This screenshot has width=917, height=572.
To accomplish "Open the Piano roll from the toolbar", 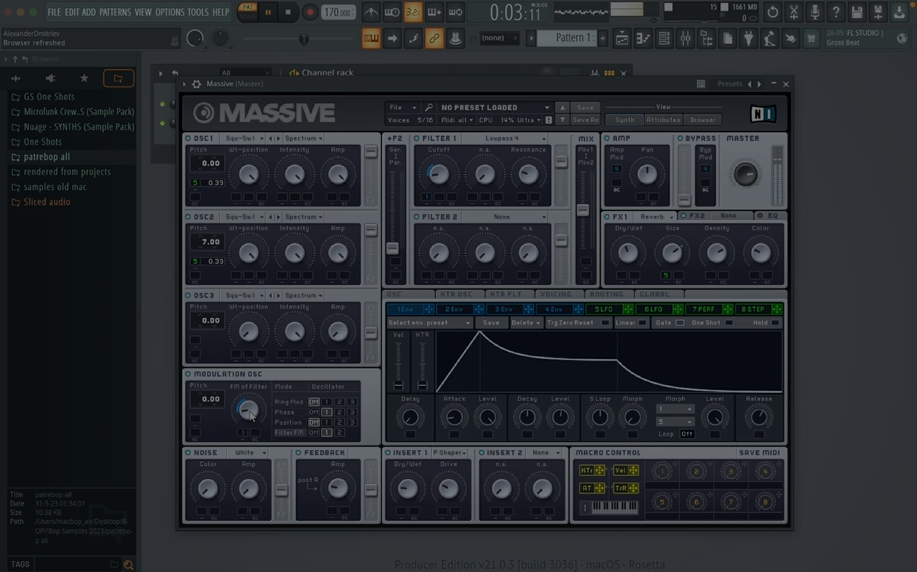I will pos(643,39).
